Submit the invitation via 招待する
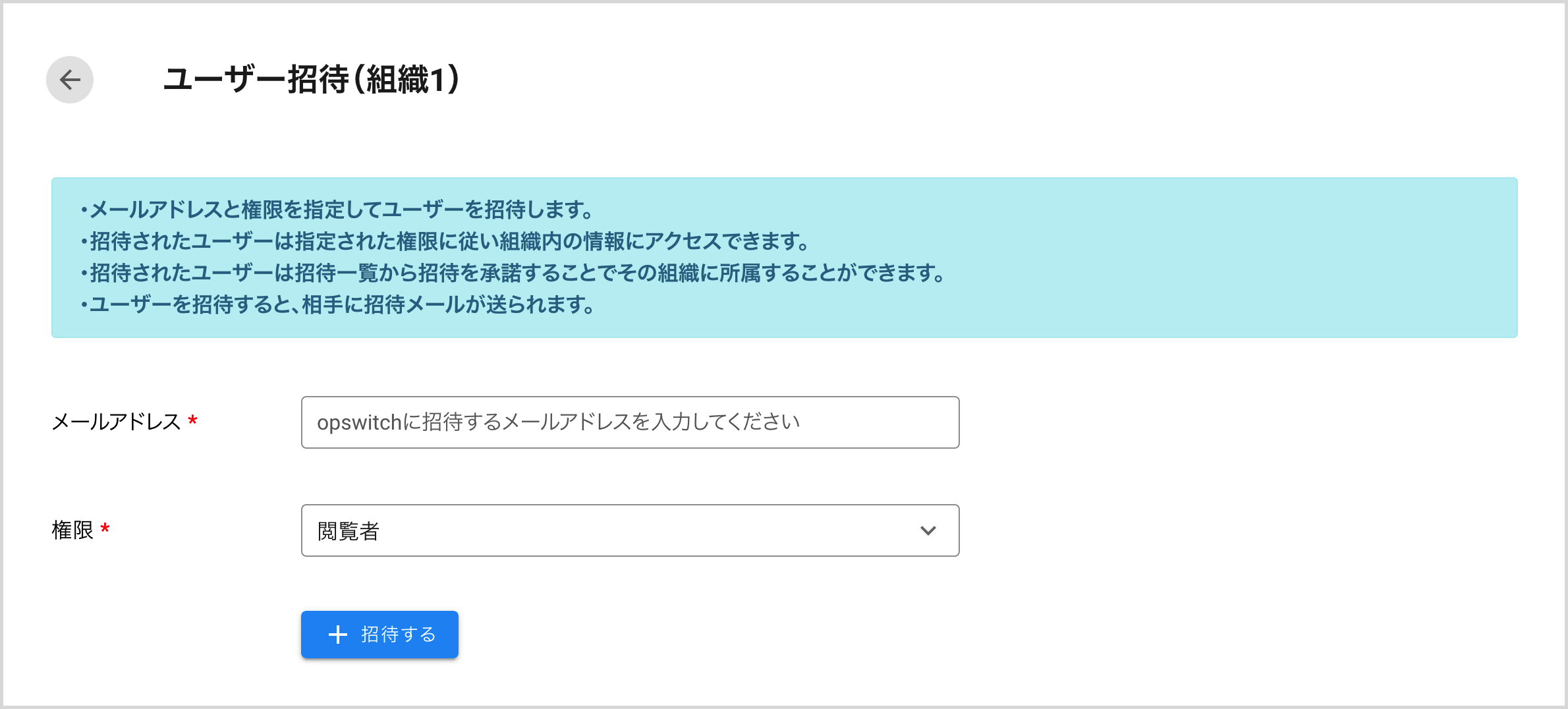Screen dimensions: 1568x709 pyautogui.click(x=379, y=634)
